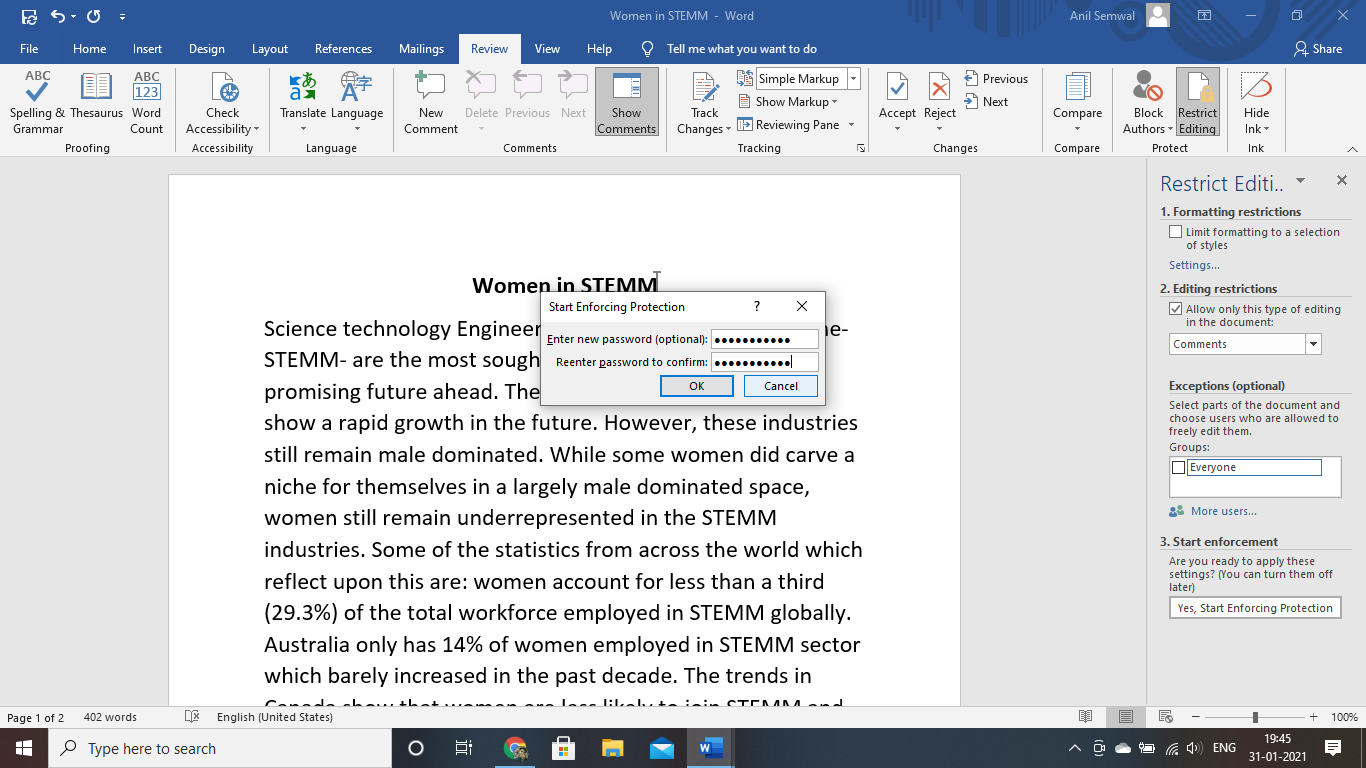Open the References tab
The height and width of the screenshot is (768, 1366).
click(x=343, y=49)
